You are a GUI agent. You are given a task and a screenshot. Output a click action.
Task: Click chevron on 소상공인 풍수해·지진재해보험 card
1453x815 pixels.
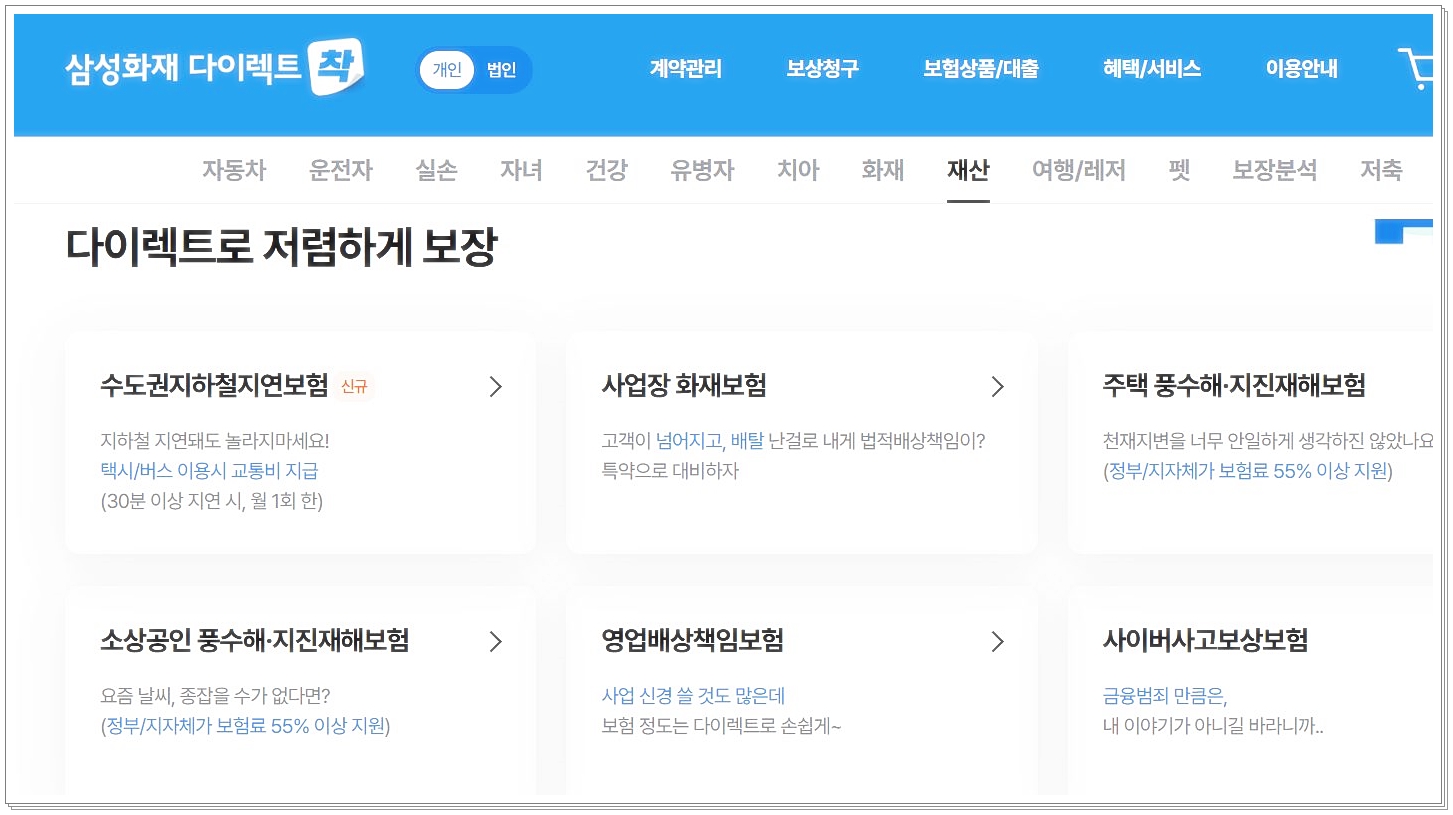coord(495,641)
